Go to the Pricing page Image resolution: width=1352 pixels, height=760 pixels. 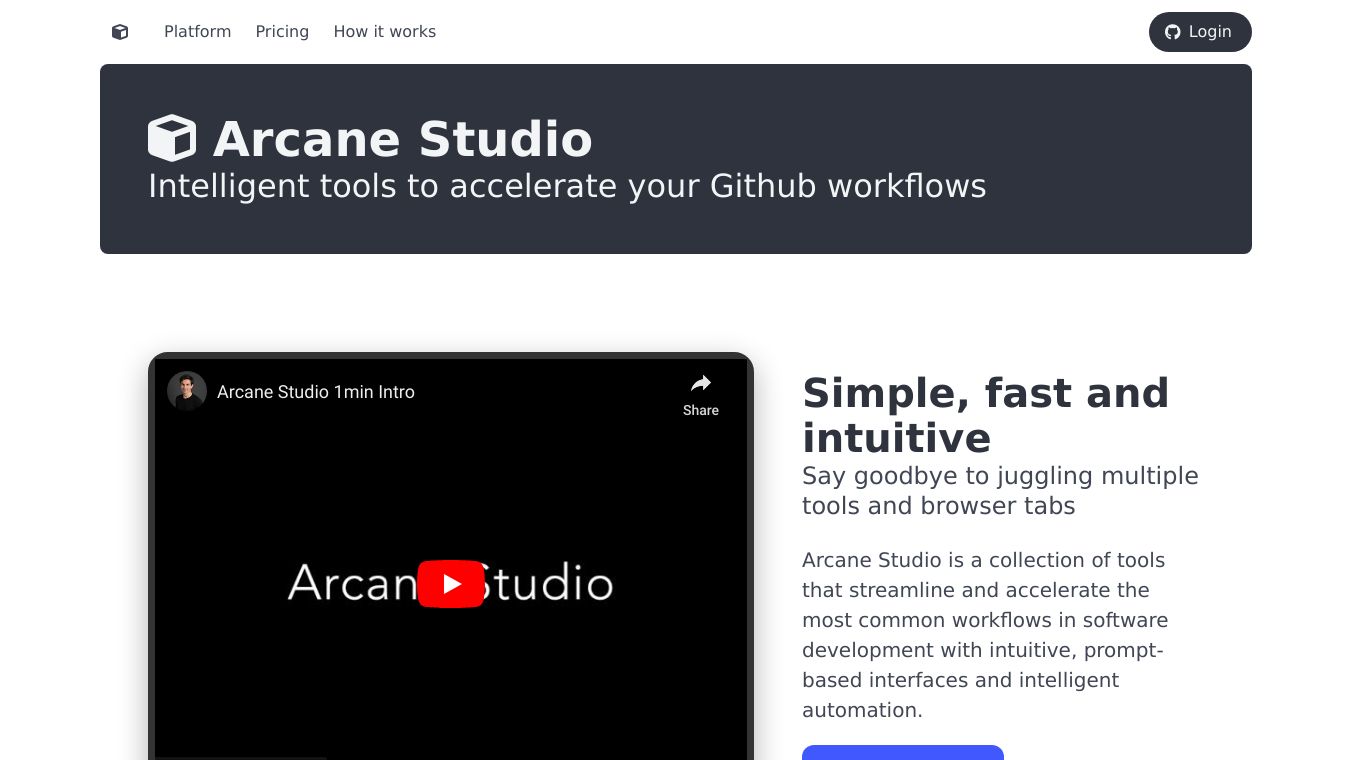[282, 32]
